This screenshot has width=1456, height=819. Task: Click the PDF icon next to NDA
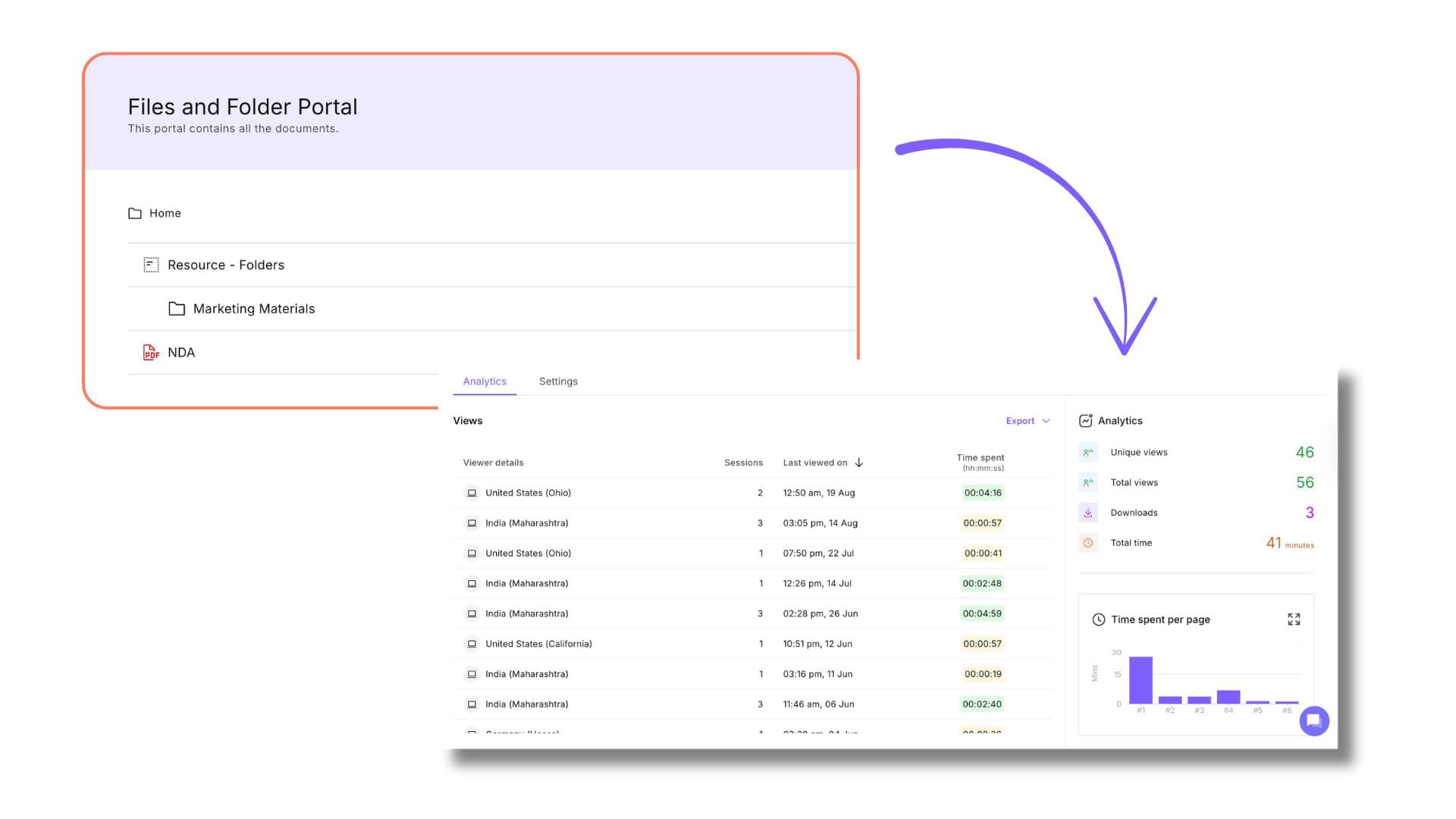[x=150, y=352]
